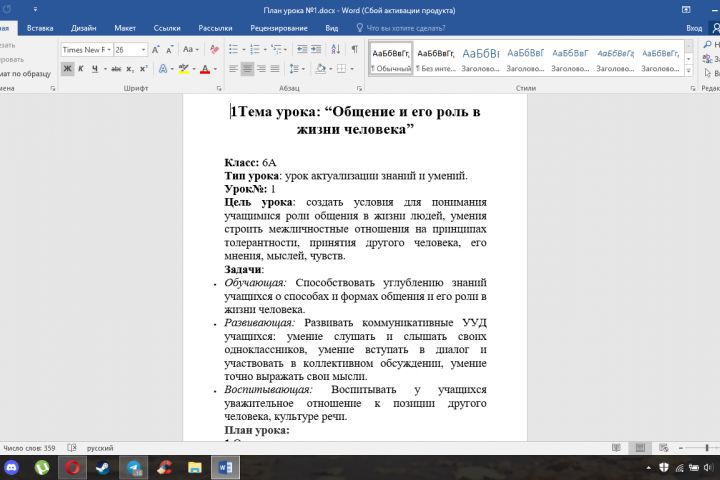The height and width of the screenshot is (480, 720).
Task: Open font name dropdown
Action: pos(109,50)
